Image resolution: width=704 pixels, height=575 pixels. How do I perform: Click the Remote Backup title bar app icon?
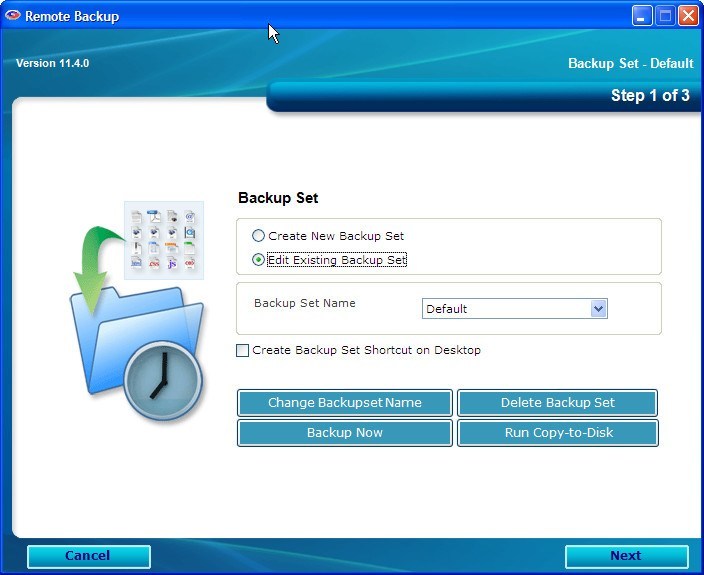coord(13,16)
